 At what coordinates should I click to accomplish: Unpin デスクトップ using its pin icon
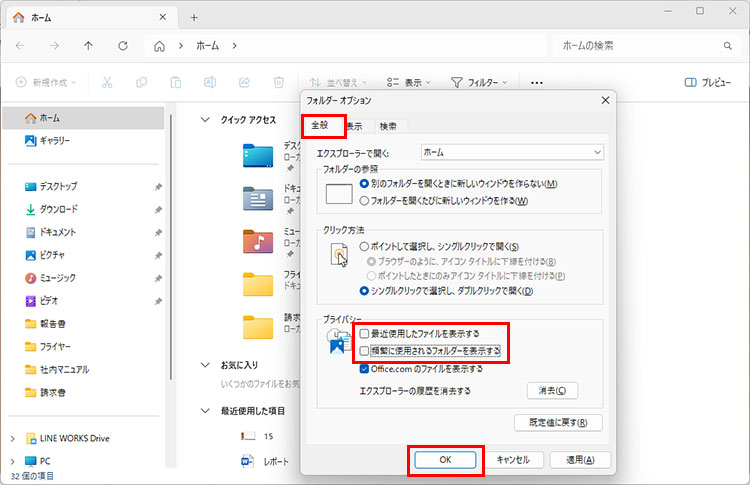point(158,187)
